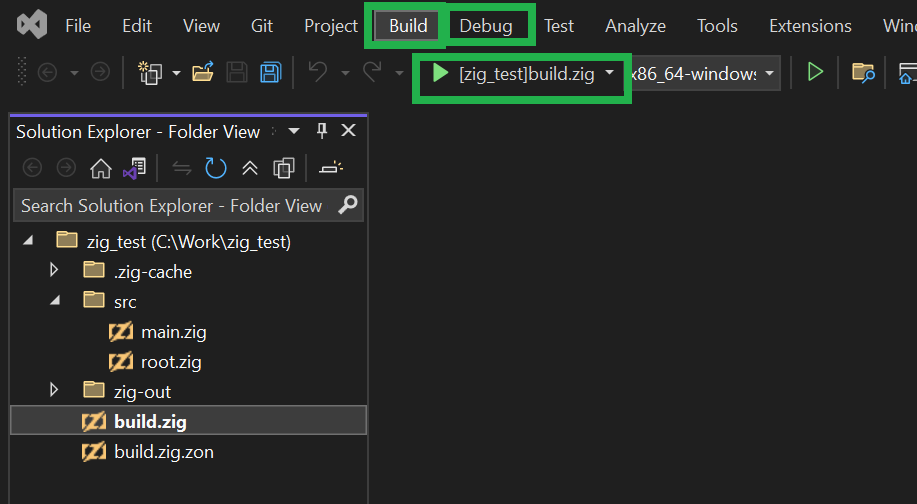Open the Debug menu
Viewport: 917px width, 504px height.
click(486, 26)
